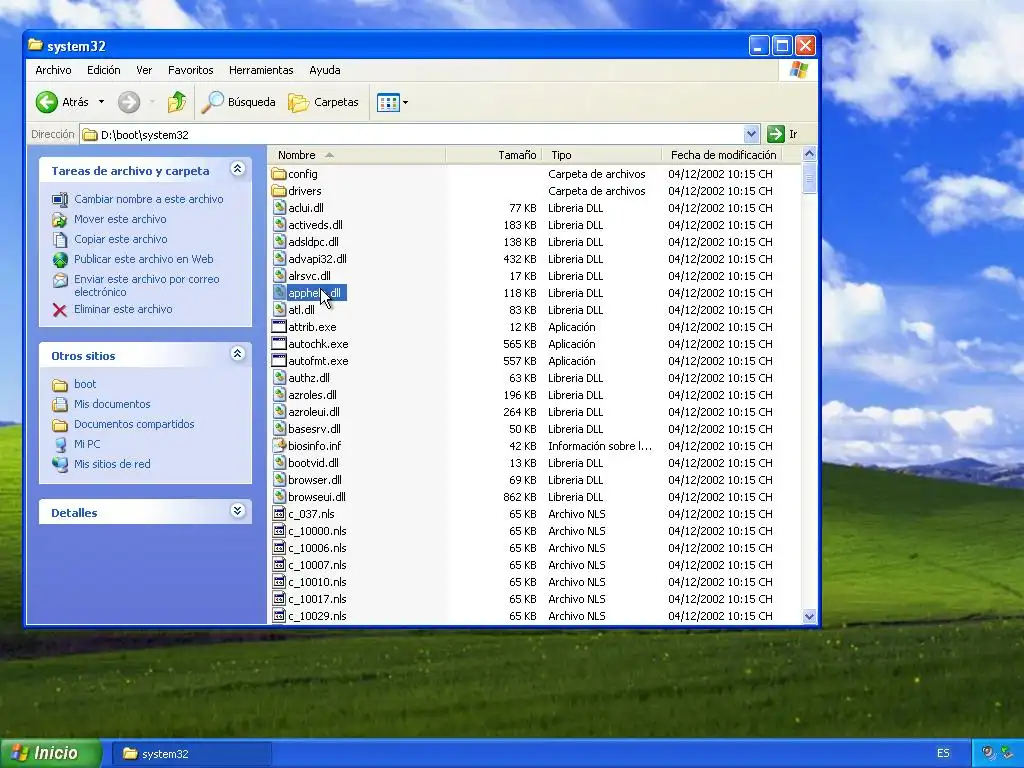Open the Inicio start button
This screenshot has width=1024, height=768.
point(50,753)
